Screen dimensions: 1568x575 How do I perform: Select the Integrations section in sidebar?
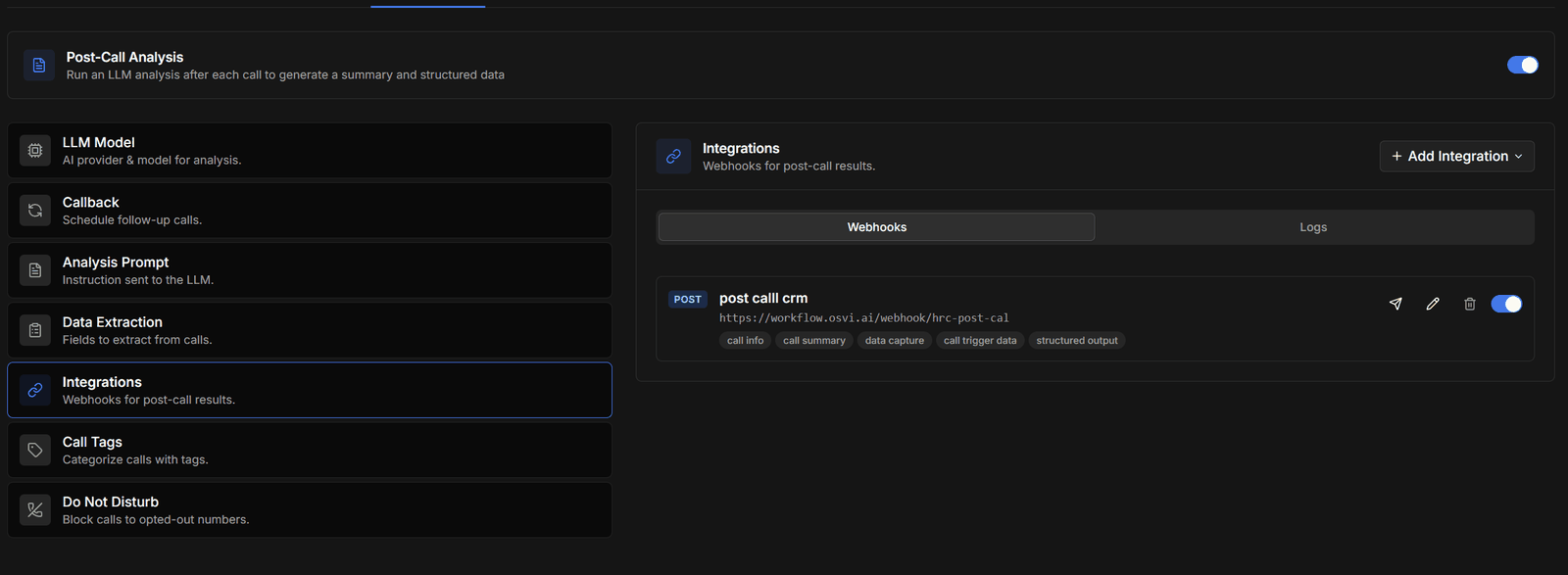[x=310, y=390]
